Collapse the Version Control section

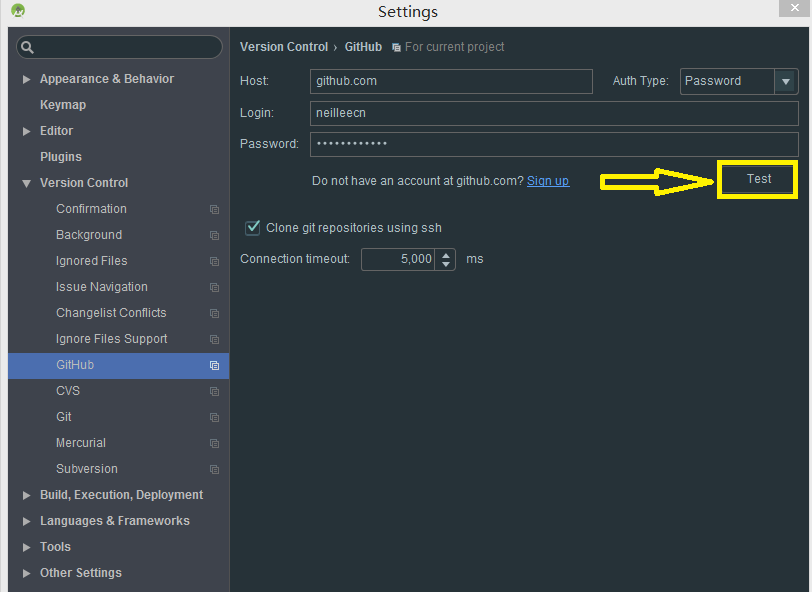pyautogui.click(x=26, y=183)
